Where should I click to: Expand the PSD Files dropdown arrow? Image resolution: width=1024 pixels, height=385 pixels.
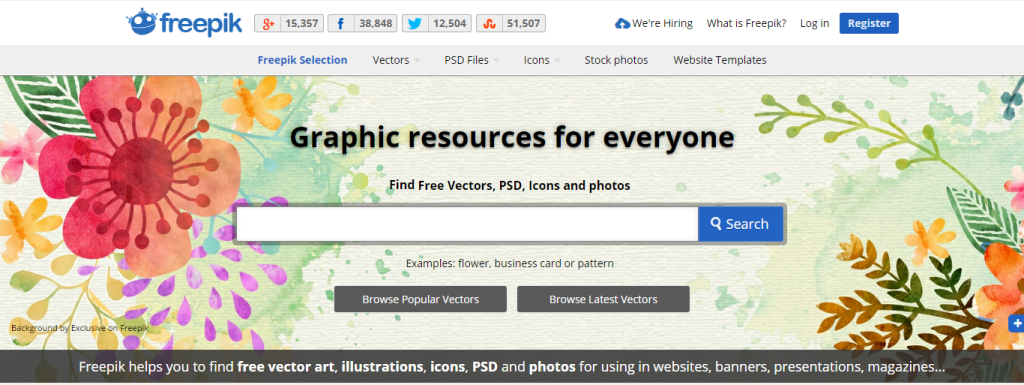(496, 61)
